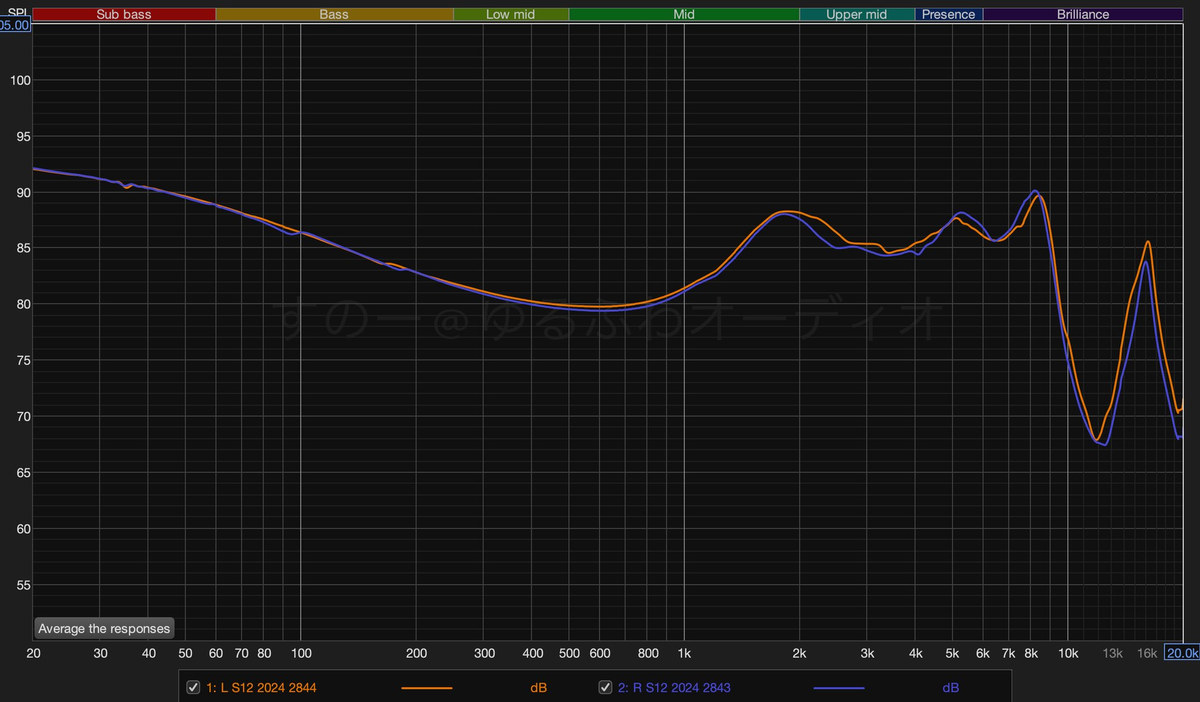Screen dimensions: 1200x702
Task: Click the blue dB readout in the legend
Action: (x=951, y=688)
